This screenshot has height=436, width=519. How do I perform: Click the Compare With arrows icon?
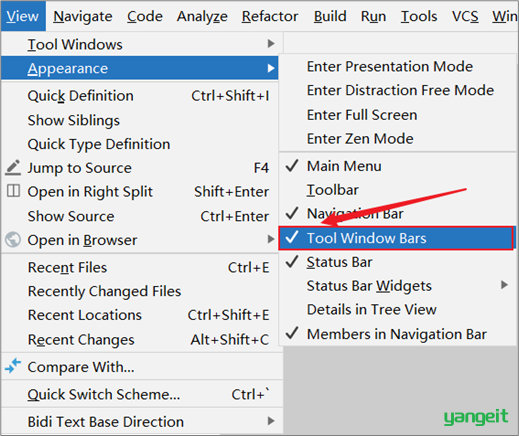pos(13,366)
